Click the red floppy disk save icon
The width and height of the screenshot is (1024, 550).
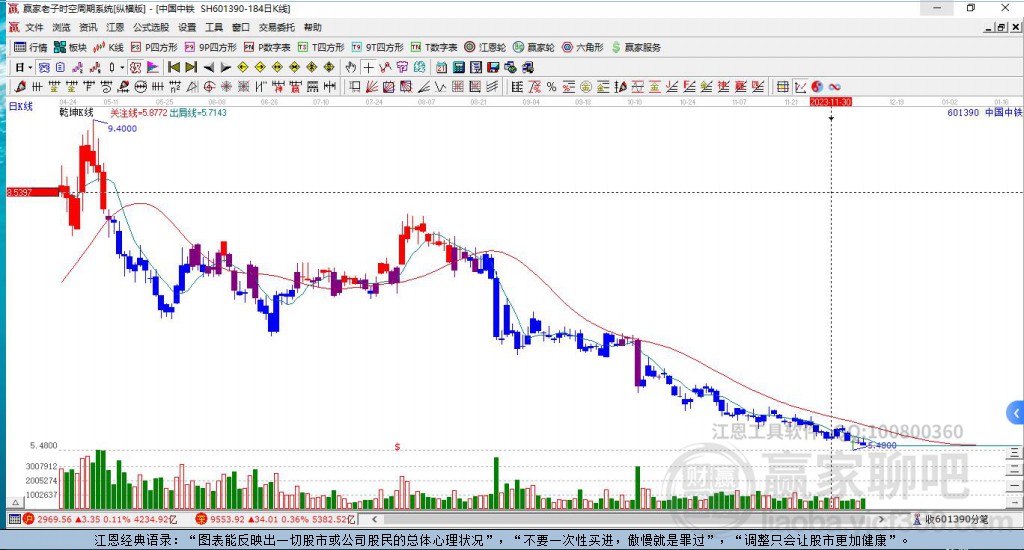pos(493,67)
